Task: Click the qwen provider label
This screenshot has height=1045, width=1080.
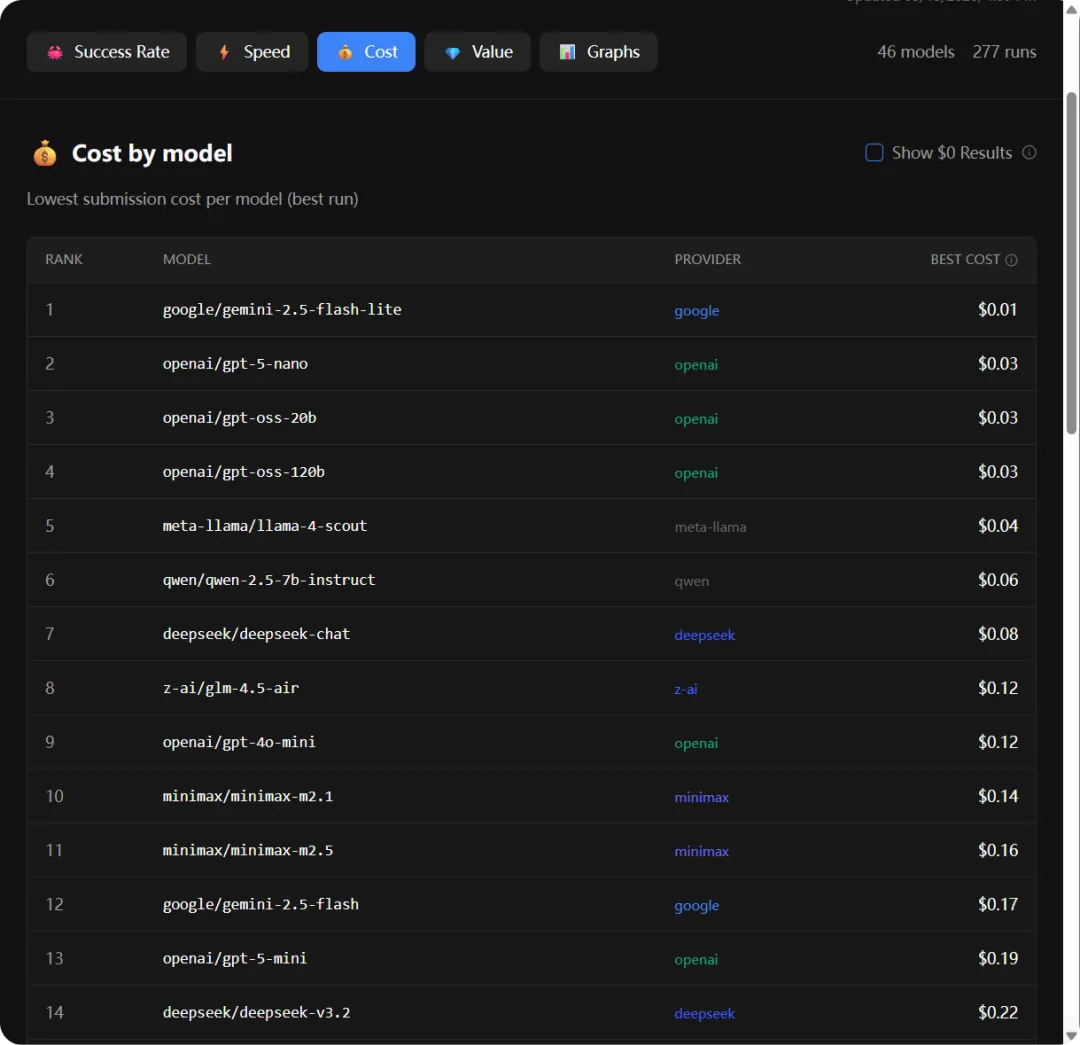Action: pyautogui.click(x=692, y=581)
